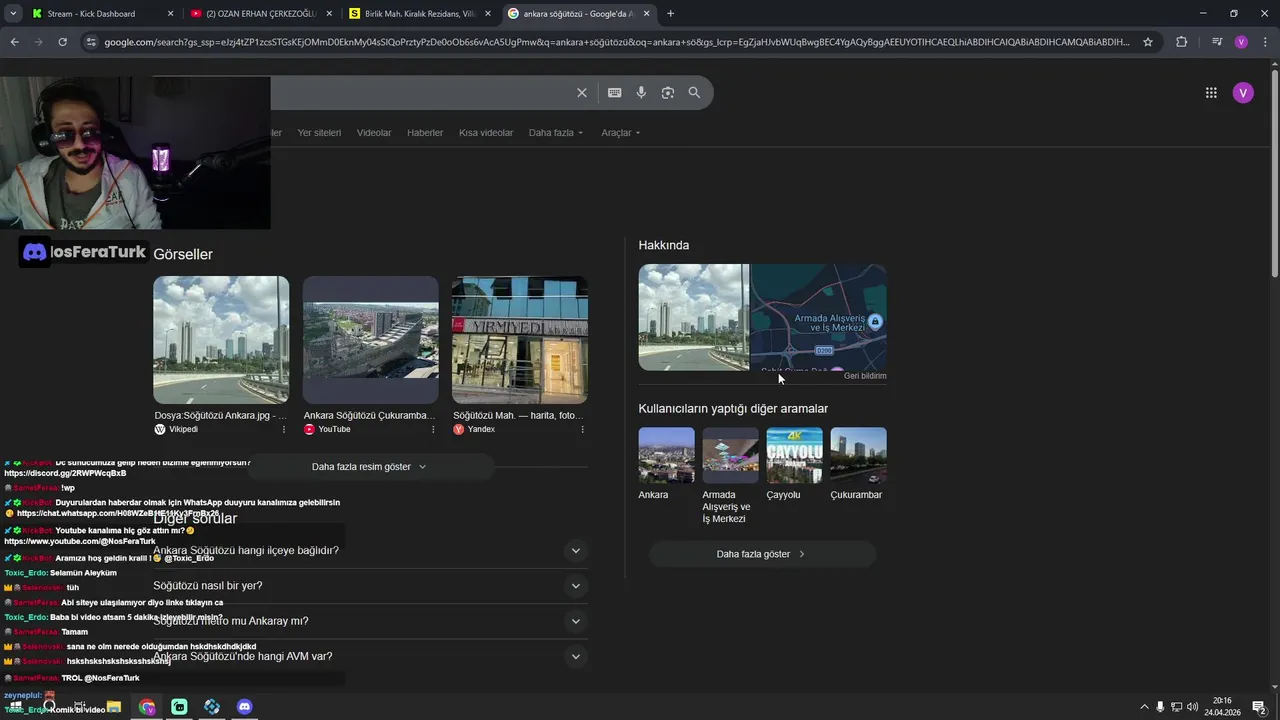Open Discord from the taskbar
The width and height of the screenshot is (1280, 720).
pos(245,707)
